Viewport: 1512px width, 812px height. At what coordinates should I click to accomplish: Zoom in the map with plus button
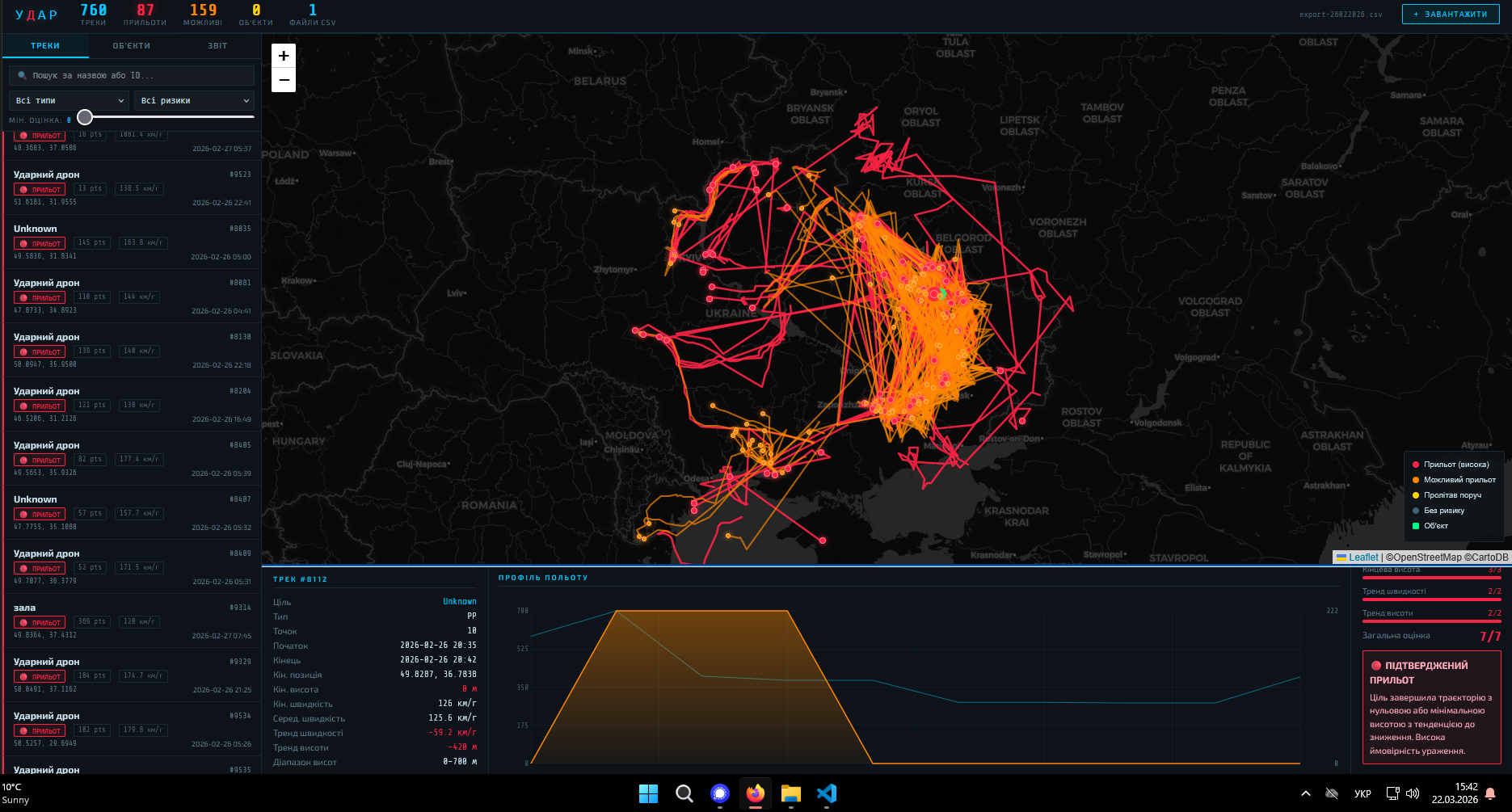[x=284, y=56]
